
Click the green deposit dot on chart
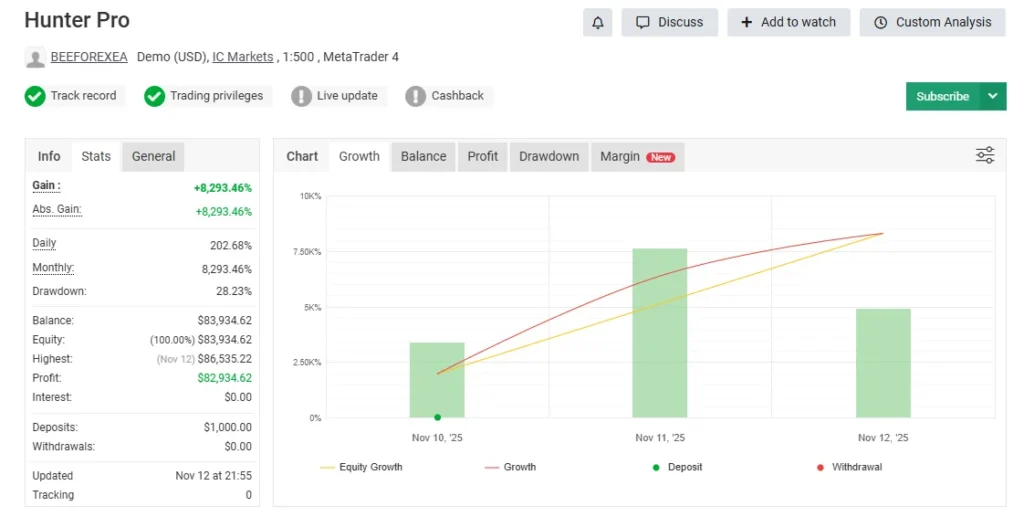tap(438, 417)
